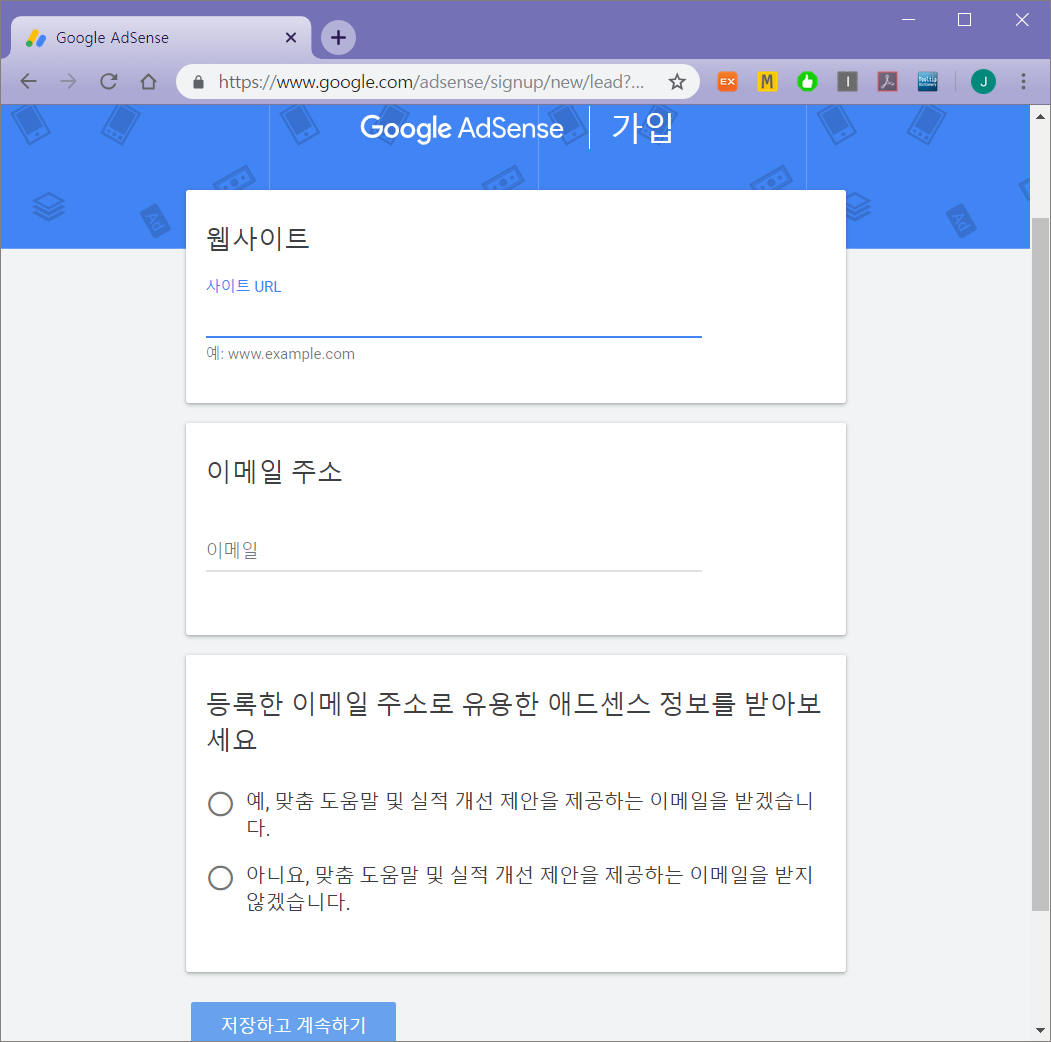Open a new tab with plus button

coord(338,38)
